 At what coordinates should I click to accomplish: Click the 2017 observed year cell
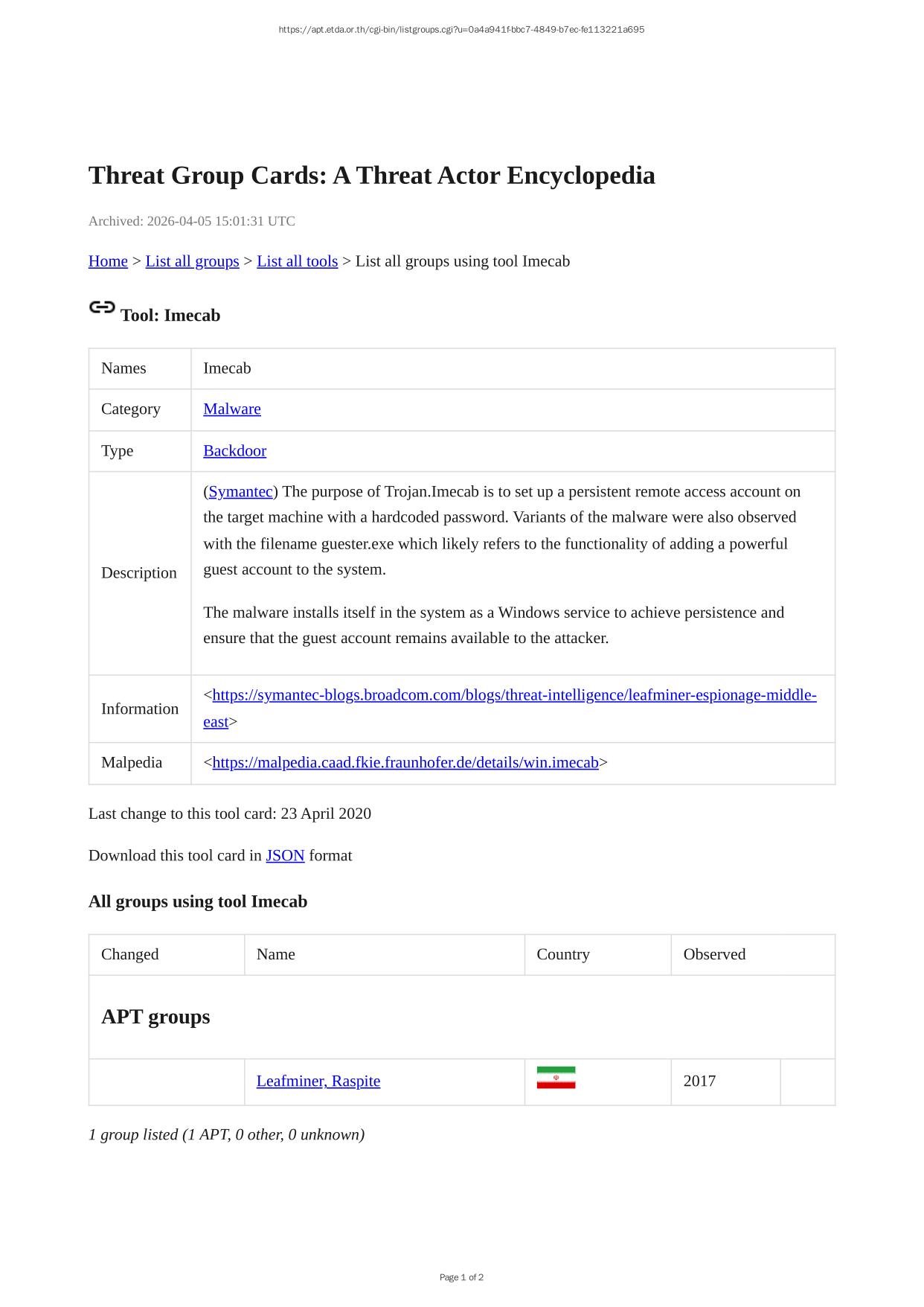click(x=699, y=1081)
